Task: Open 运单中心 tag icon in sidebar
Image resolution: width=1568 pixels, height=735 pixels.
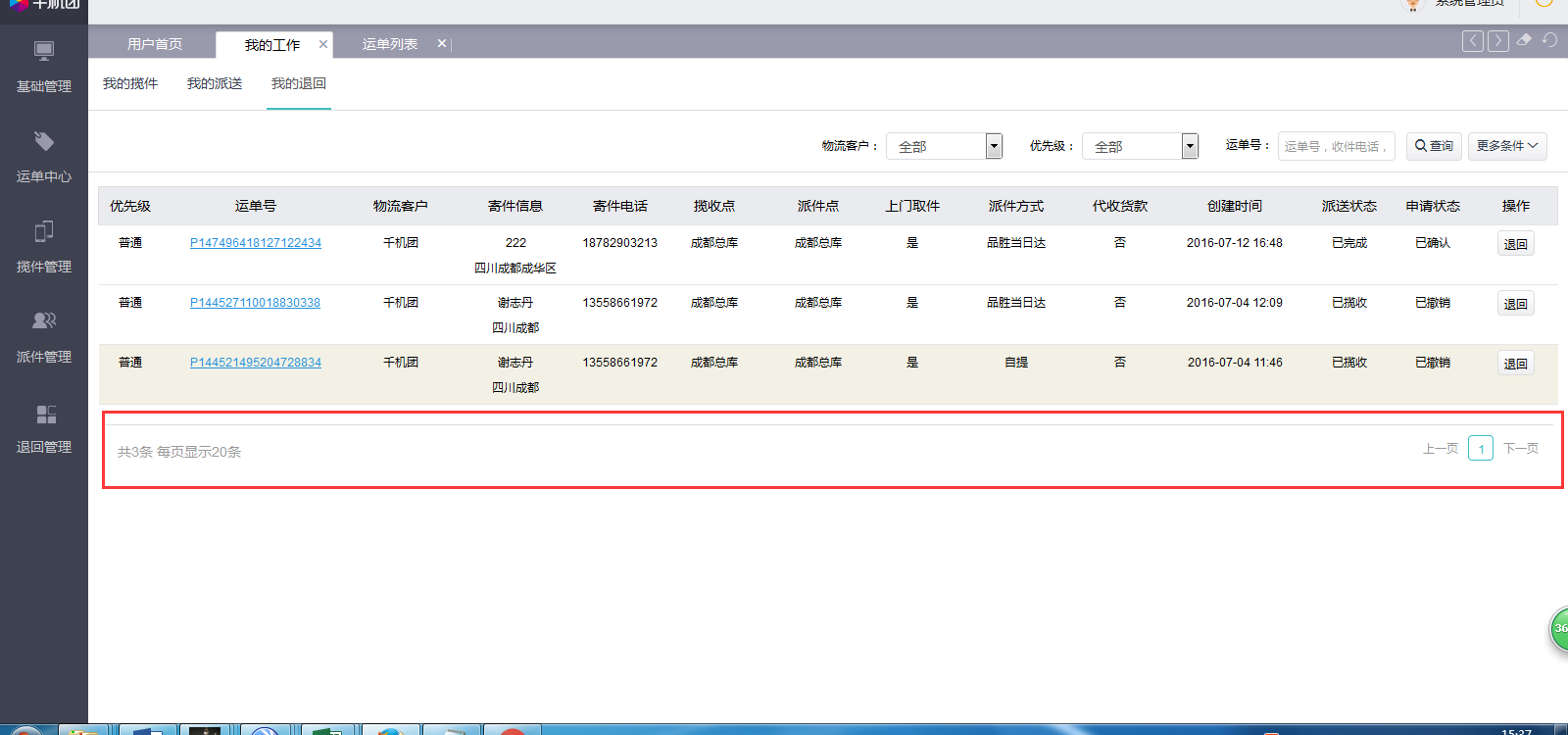Action: (x=44, y=142)
